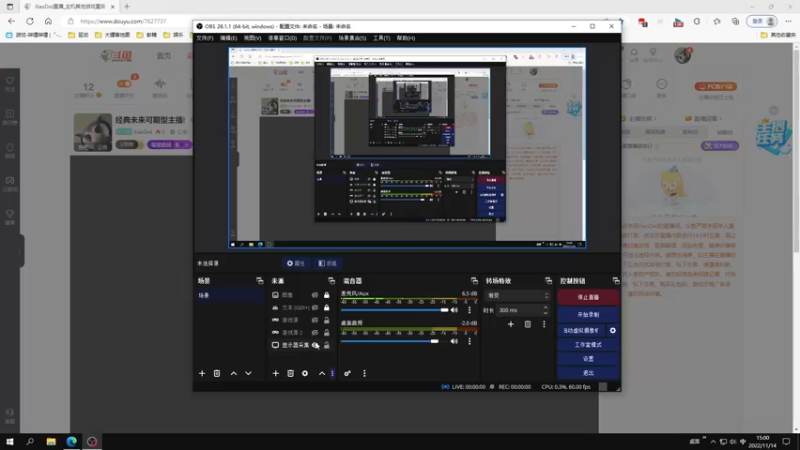Screen dimensions: 800x450
Task: Click the 300 ms duration spinner arrows
Action: [545, 310]
